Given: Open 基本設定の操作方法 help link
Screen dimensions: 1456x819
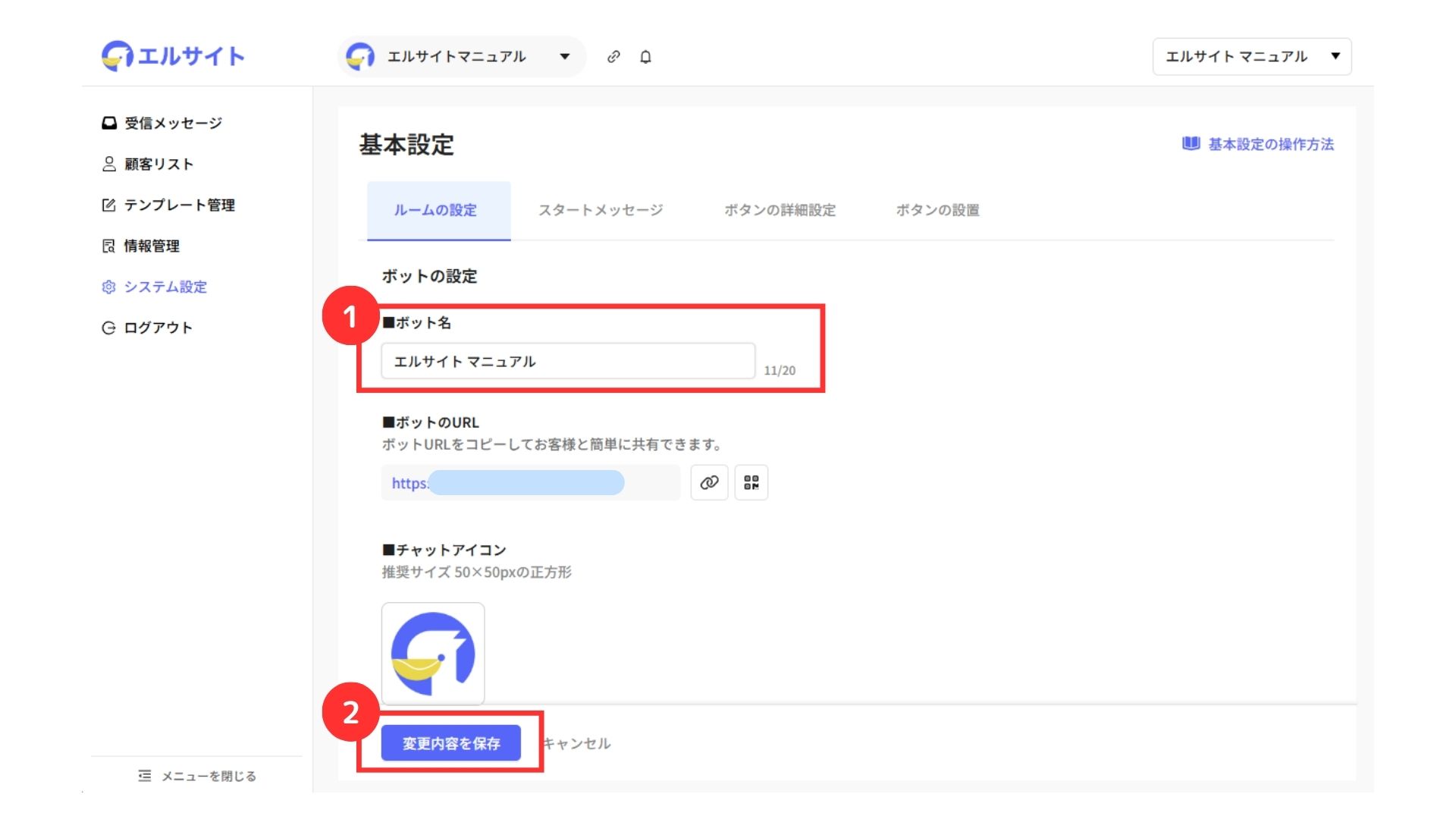Looking at the screenshot, I should (1270, 144).
